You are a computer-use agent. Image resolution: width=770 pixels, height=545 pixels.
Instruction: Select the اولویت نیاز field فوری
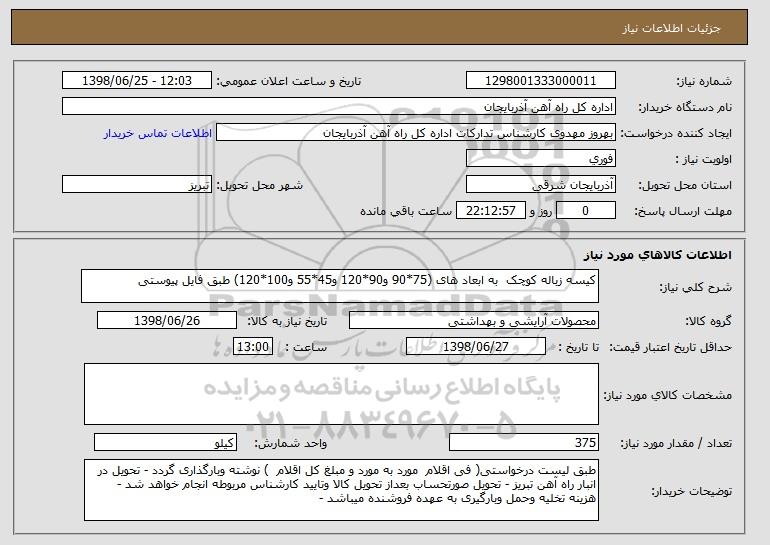click(x=541, y=159)
